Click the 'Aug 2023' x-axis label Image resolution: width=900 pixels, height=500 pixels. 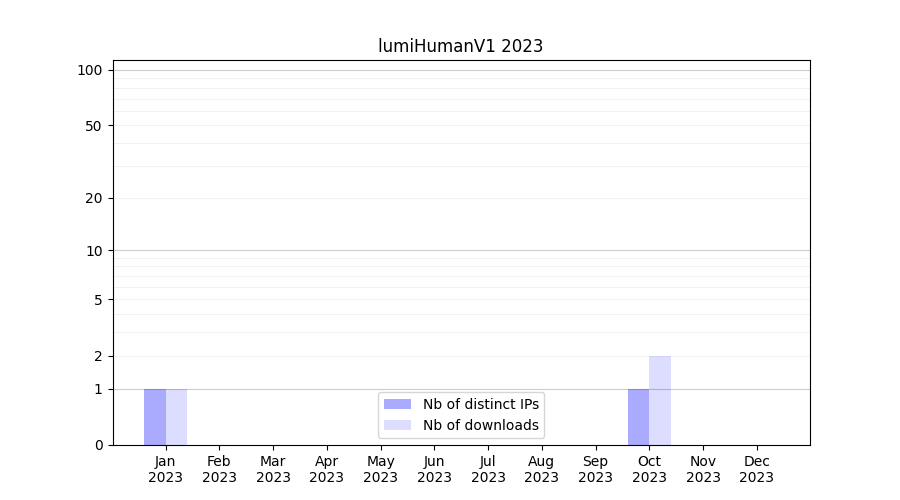click(541, 469)
